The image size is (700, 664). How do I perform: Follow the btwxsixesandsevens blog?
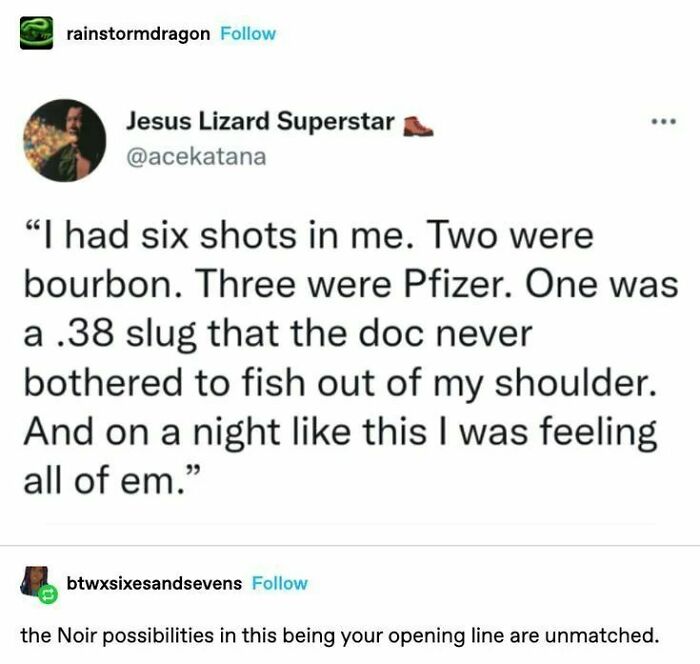[280, 583]
